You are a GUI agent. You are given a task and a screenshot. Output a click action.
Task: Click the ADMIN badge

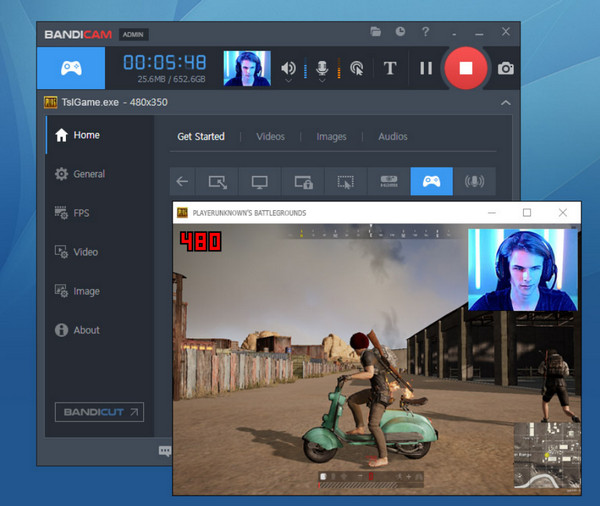tap(133, 34)
